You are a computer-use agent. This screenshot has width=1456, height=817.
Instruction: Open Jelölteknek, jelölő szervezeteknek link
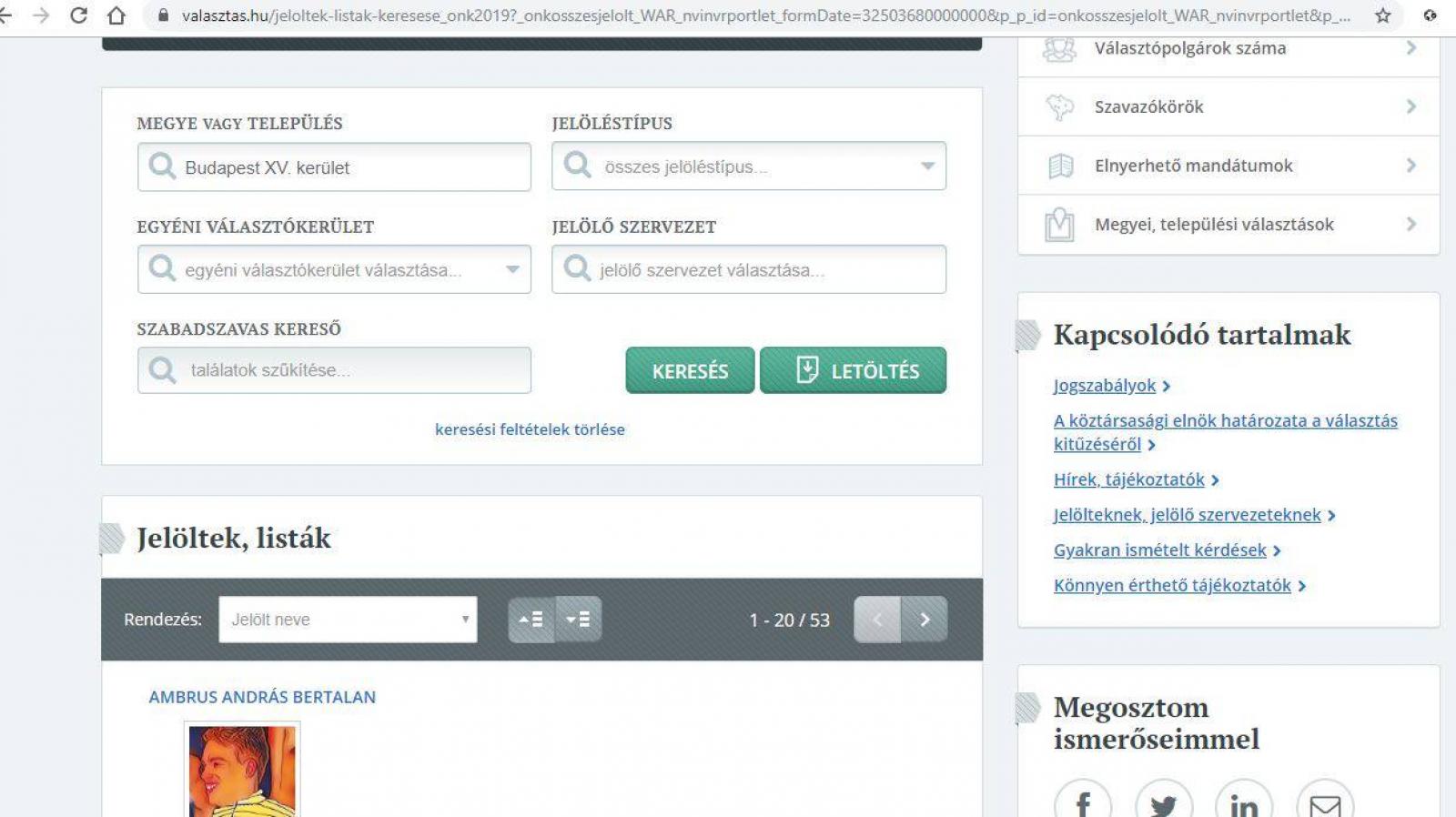1187,515
